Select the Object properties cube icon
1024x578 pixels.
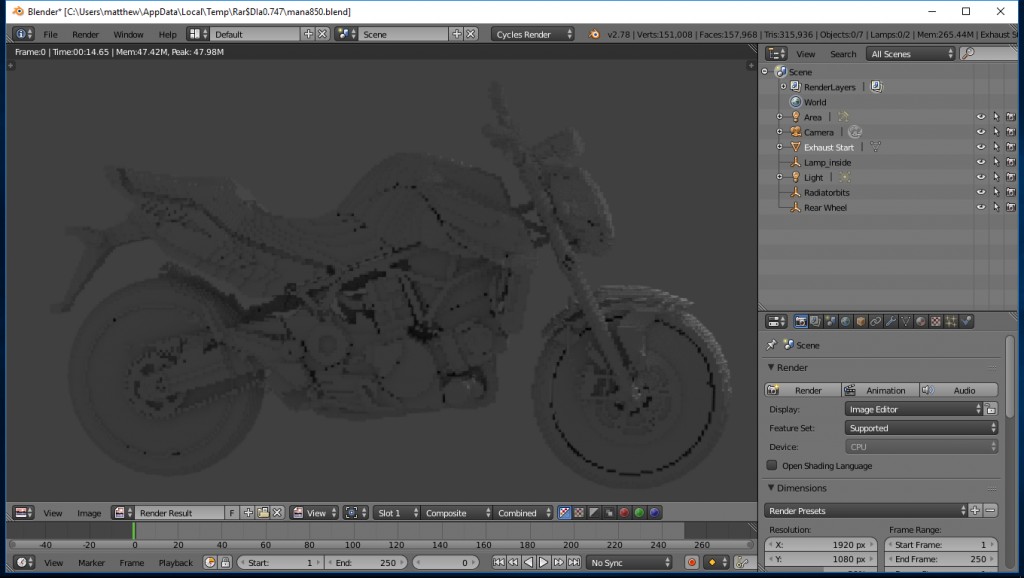[860, 320]
